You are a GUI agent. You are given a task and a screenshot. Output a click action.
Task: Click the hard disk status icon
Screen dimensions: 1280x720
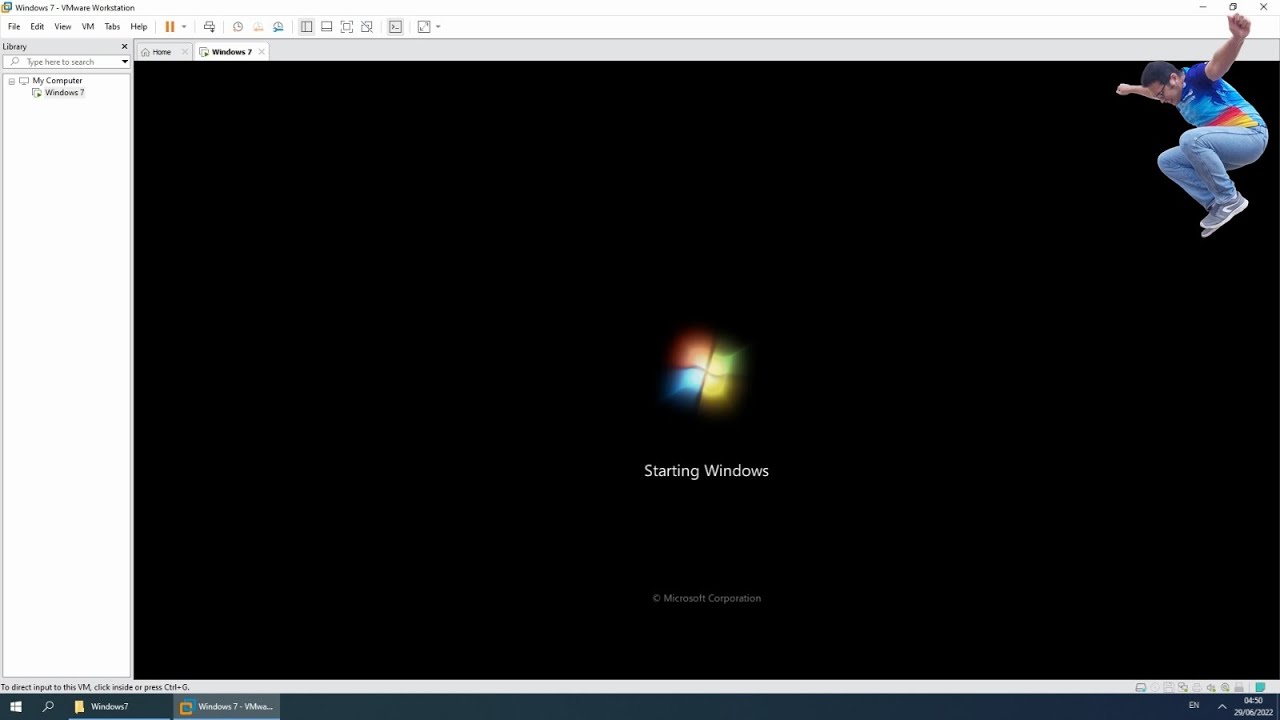(1141, 687)
